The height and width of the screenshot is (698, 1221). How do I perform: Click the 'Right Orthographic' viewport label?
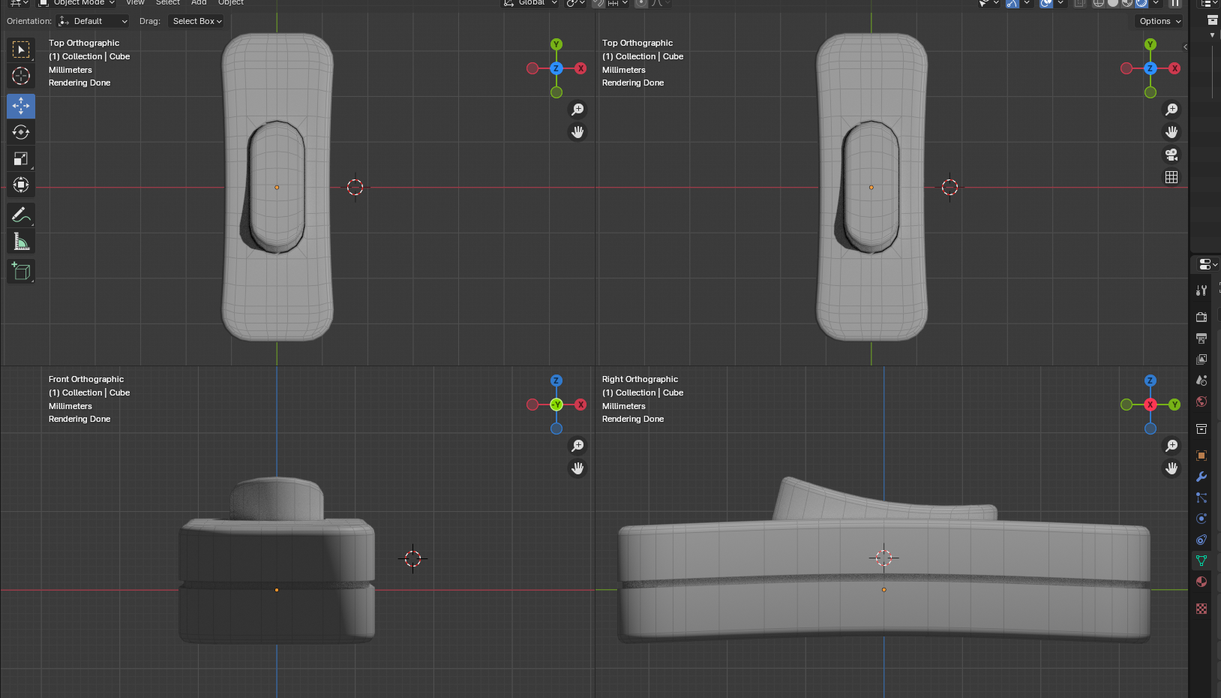coord(640,379)
